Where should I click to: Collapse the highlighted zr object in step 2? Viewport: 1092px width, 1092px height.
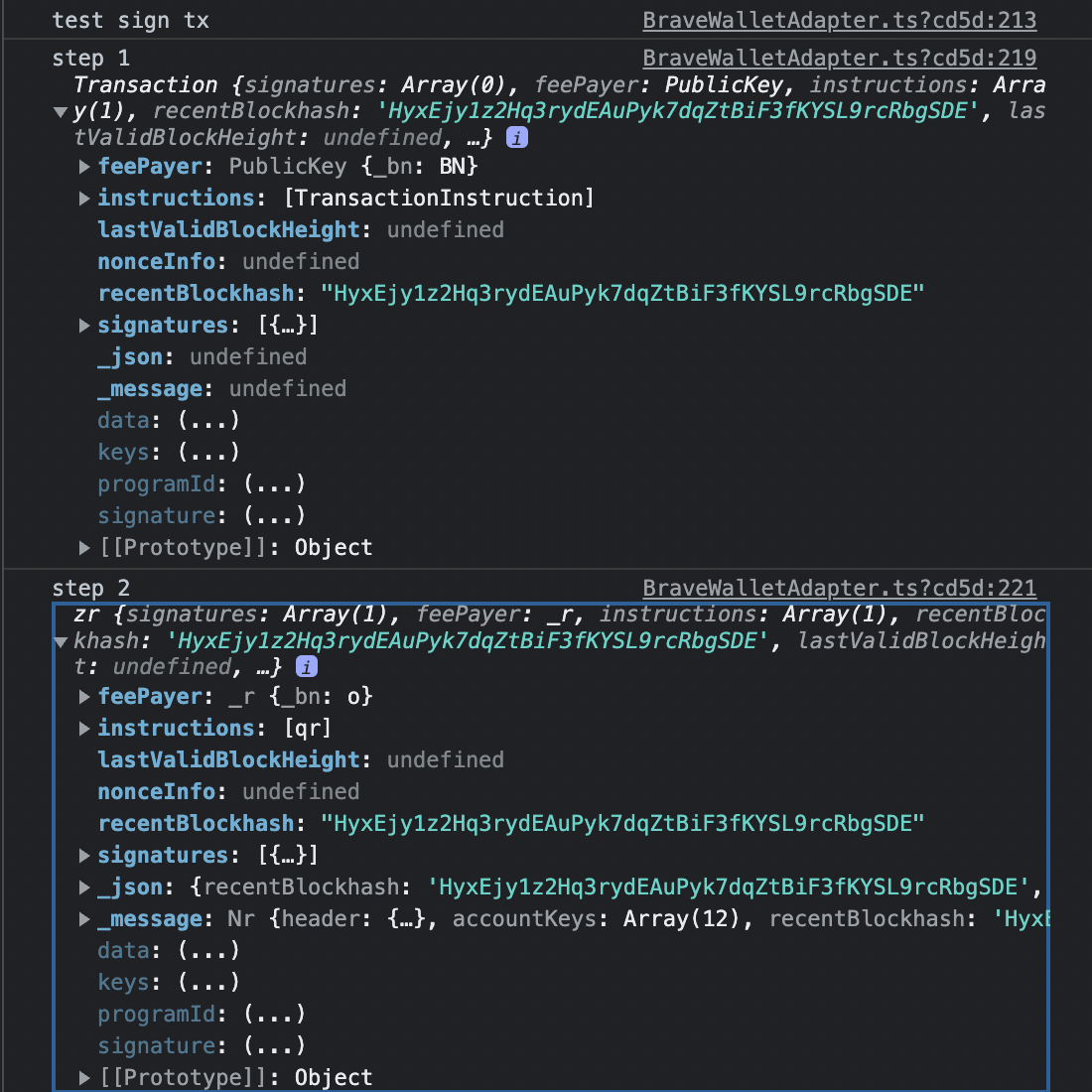60,640
